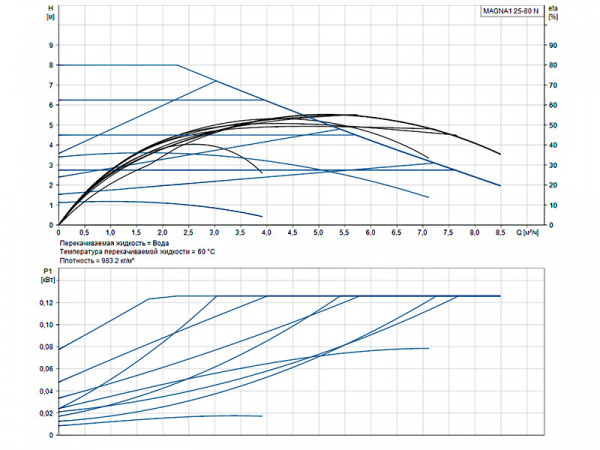Click the 0,5 tick on the Q axis
The width and height of the screenshot is (600, 450).
coord(85,233)
